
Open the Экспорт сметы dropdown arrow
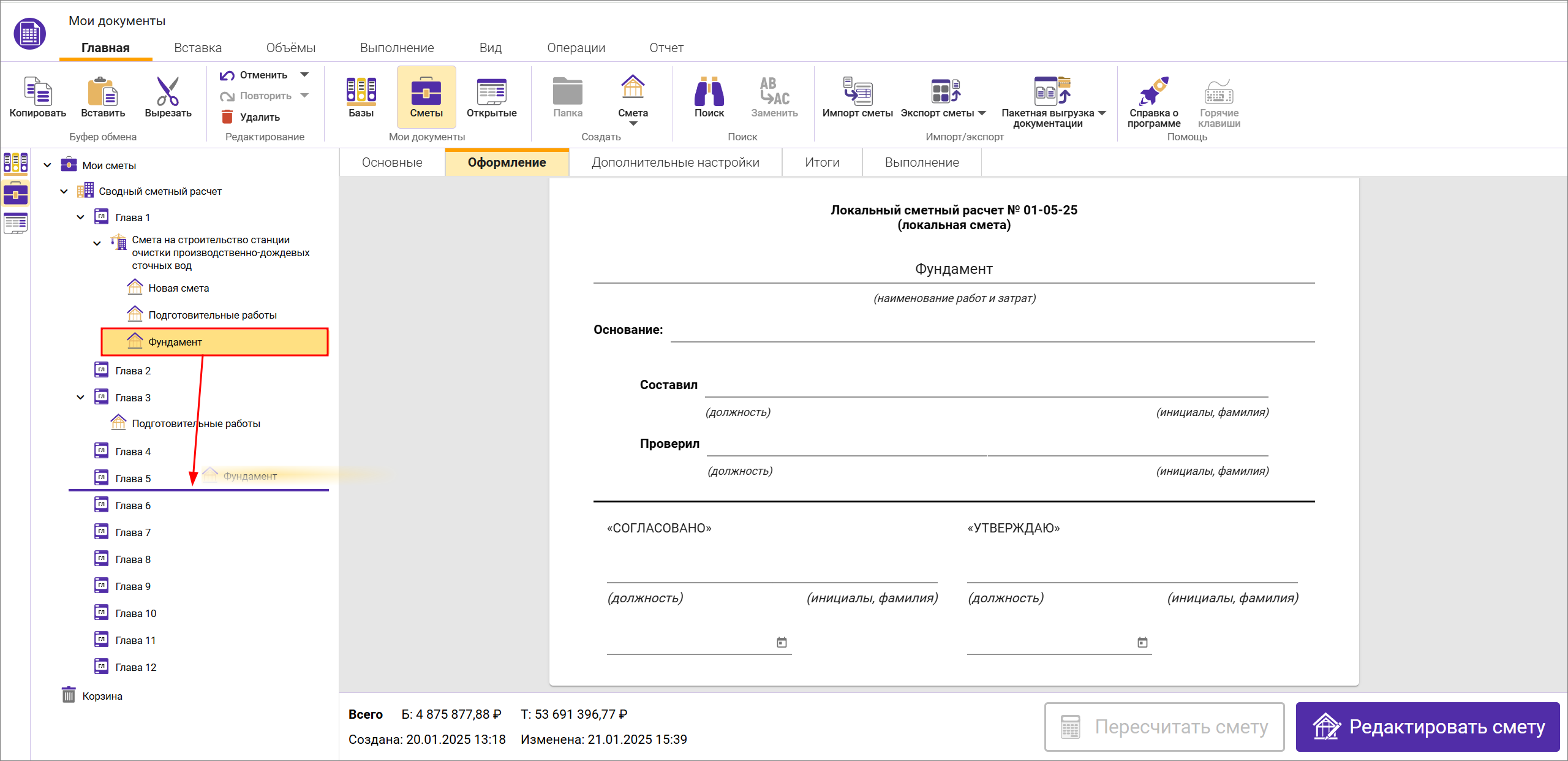tap(982, 113)
